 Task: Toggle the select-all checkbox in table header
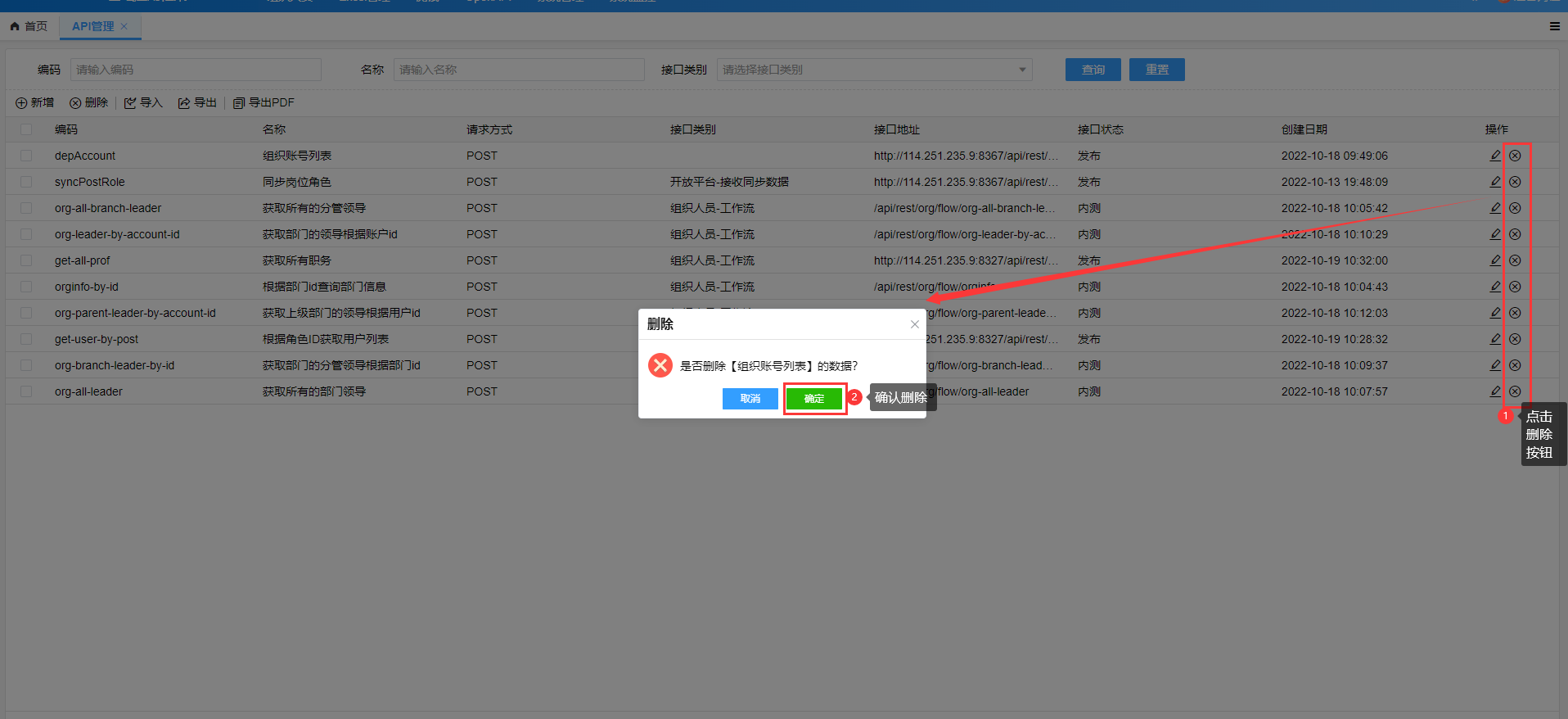click(x=26, y=129)
